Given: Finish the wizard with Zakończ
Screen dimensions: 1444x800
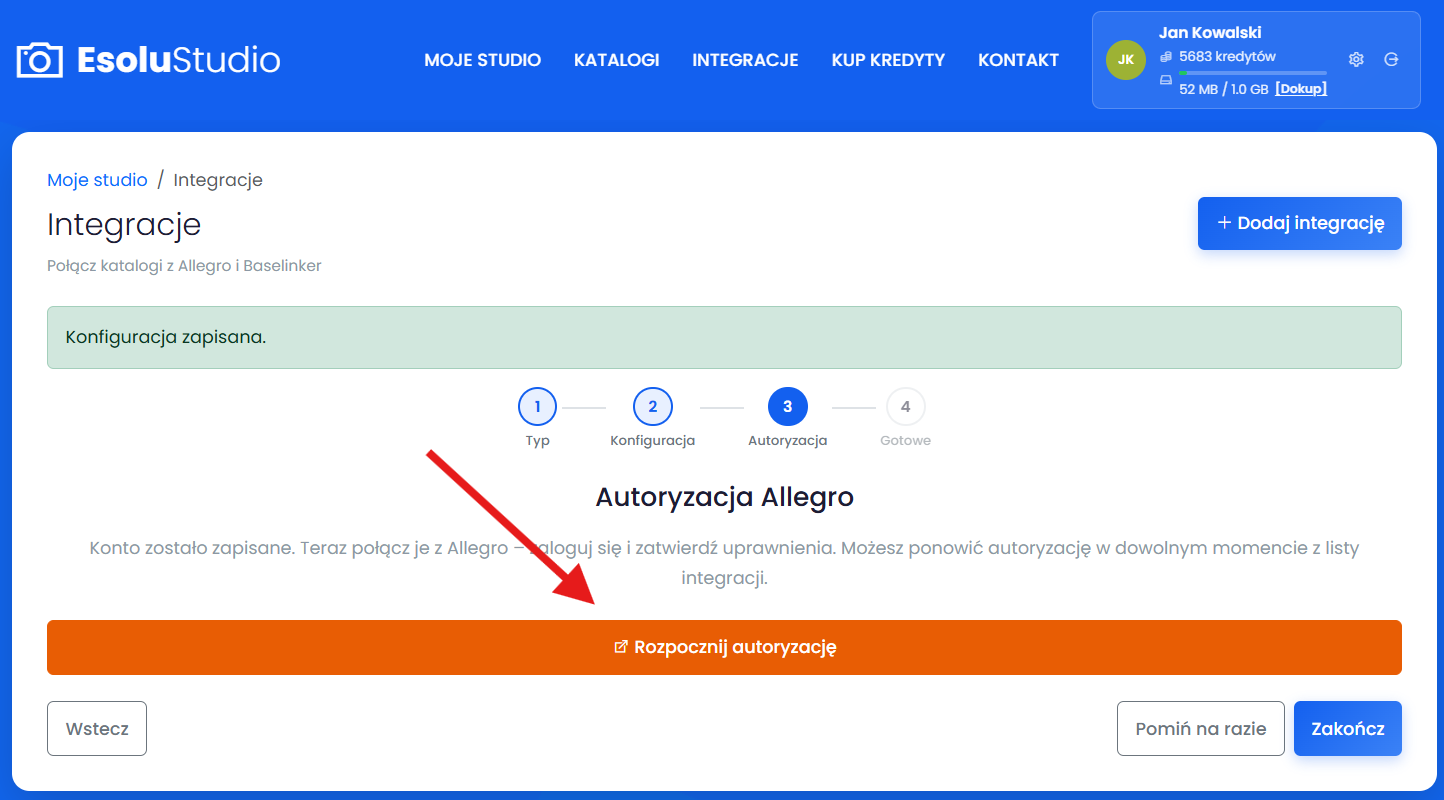Looking at the screenshot, I should point(1347,728).
